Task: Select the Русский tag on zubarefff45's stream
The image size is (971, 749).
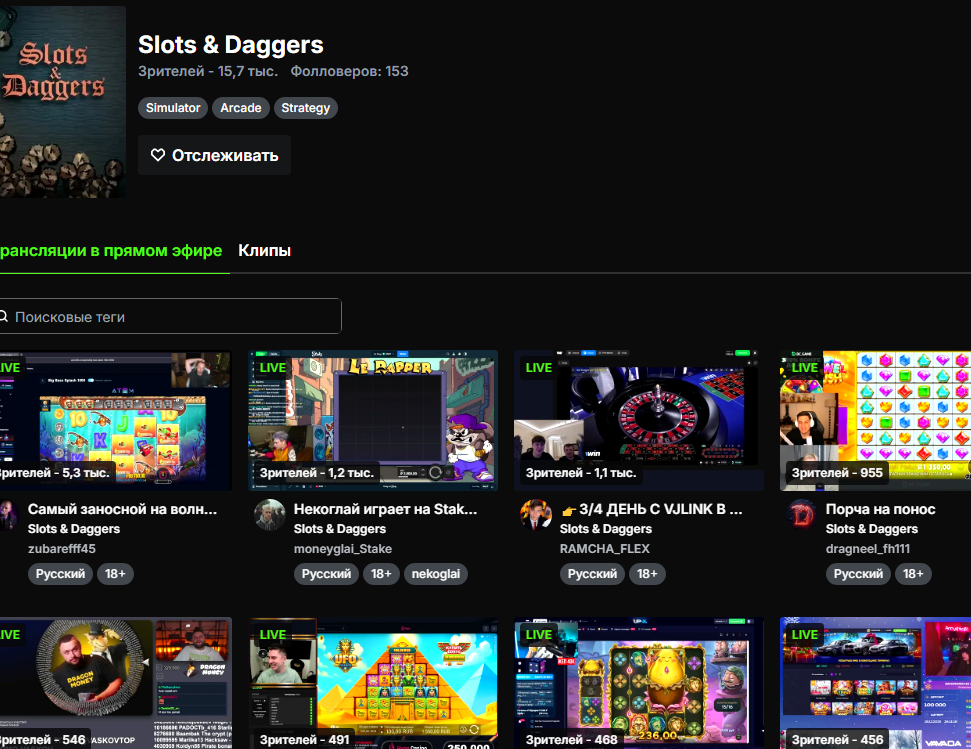Action: 60,574
